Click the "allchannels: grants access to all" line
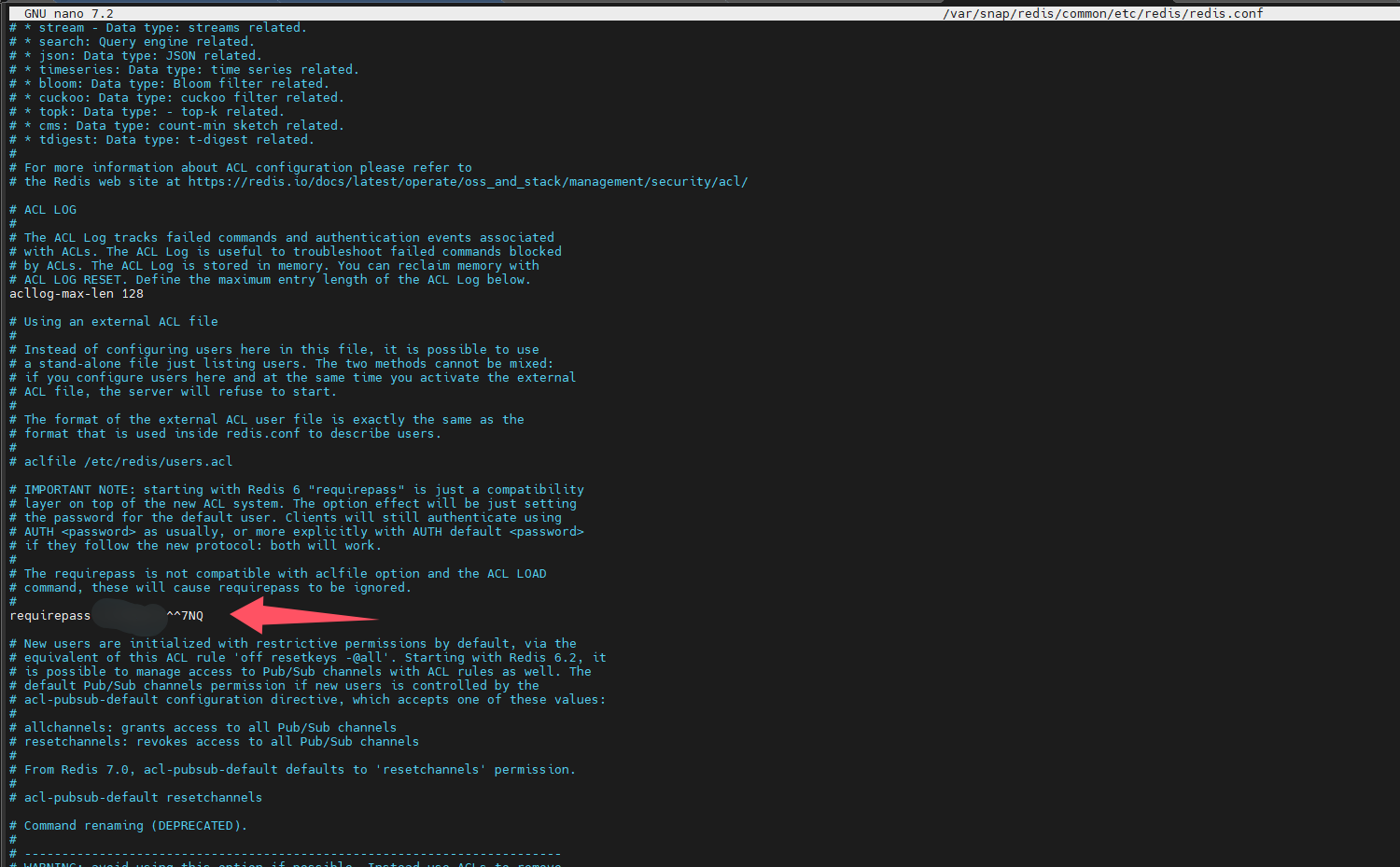The image size is (1400, 867). (x=203, y=728)
